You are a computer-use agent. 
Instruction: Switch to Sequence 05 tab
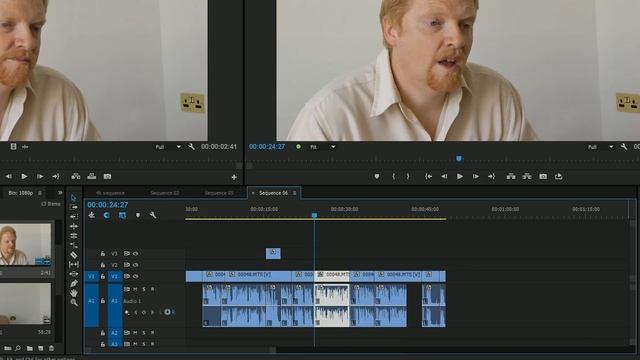219,193
